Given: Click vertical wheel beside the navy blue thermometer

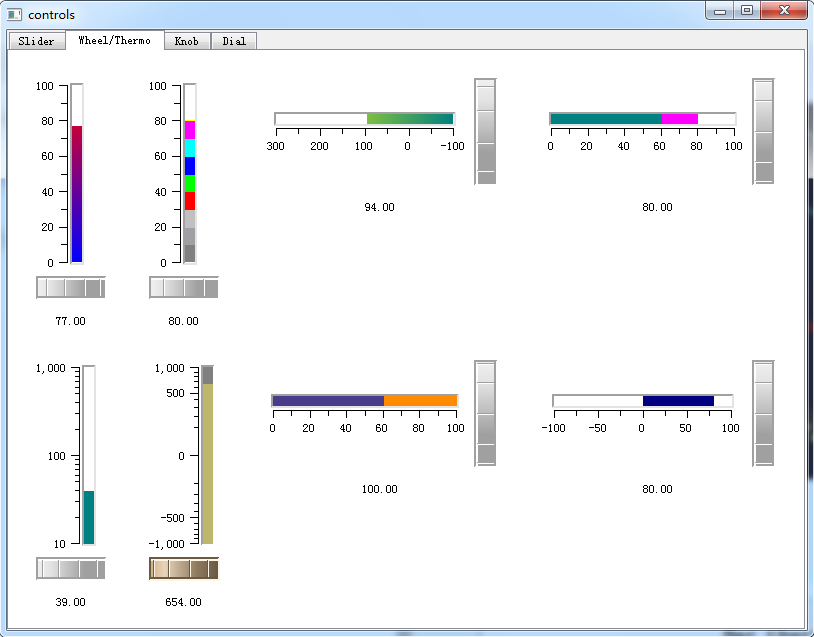Looking at the screenshot, I should coord(764,413).
